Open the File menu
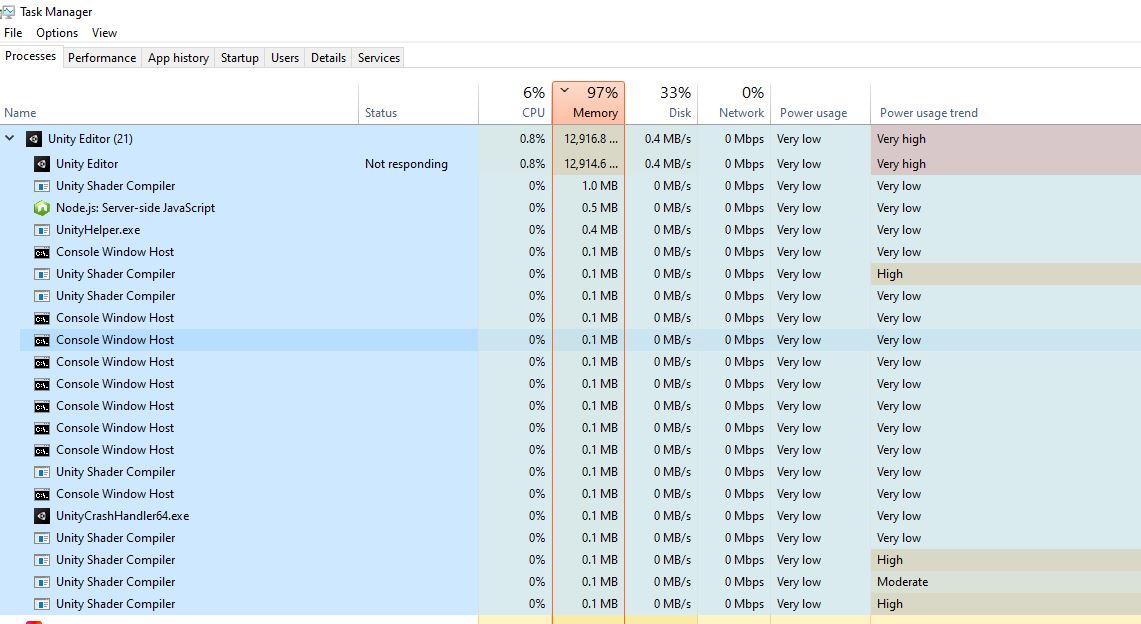 13,33
